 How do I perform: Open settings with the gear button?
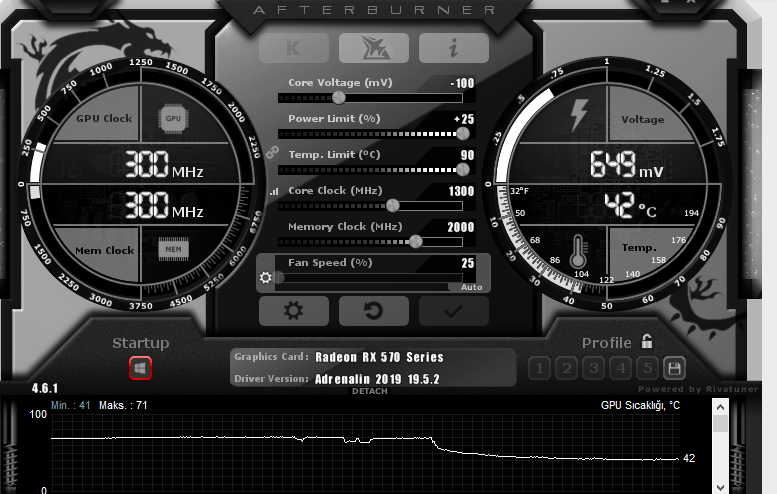click(x=293, y=311)
